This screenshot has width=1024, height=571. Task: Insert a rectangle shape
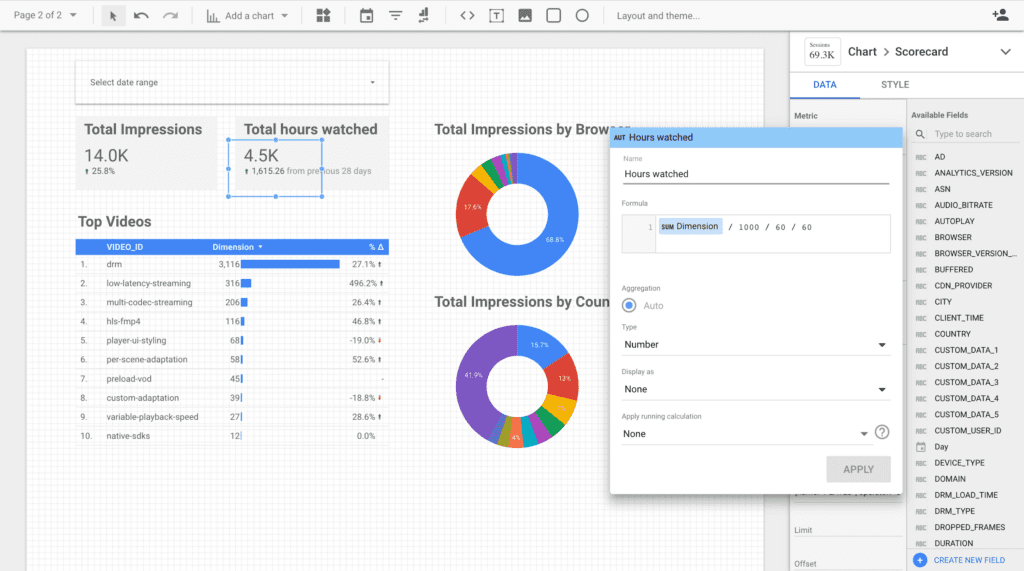pos(554,16)
